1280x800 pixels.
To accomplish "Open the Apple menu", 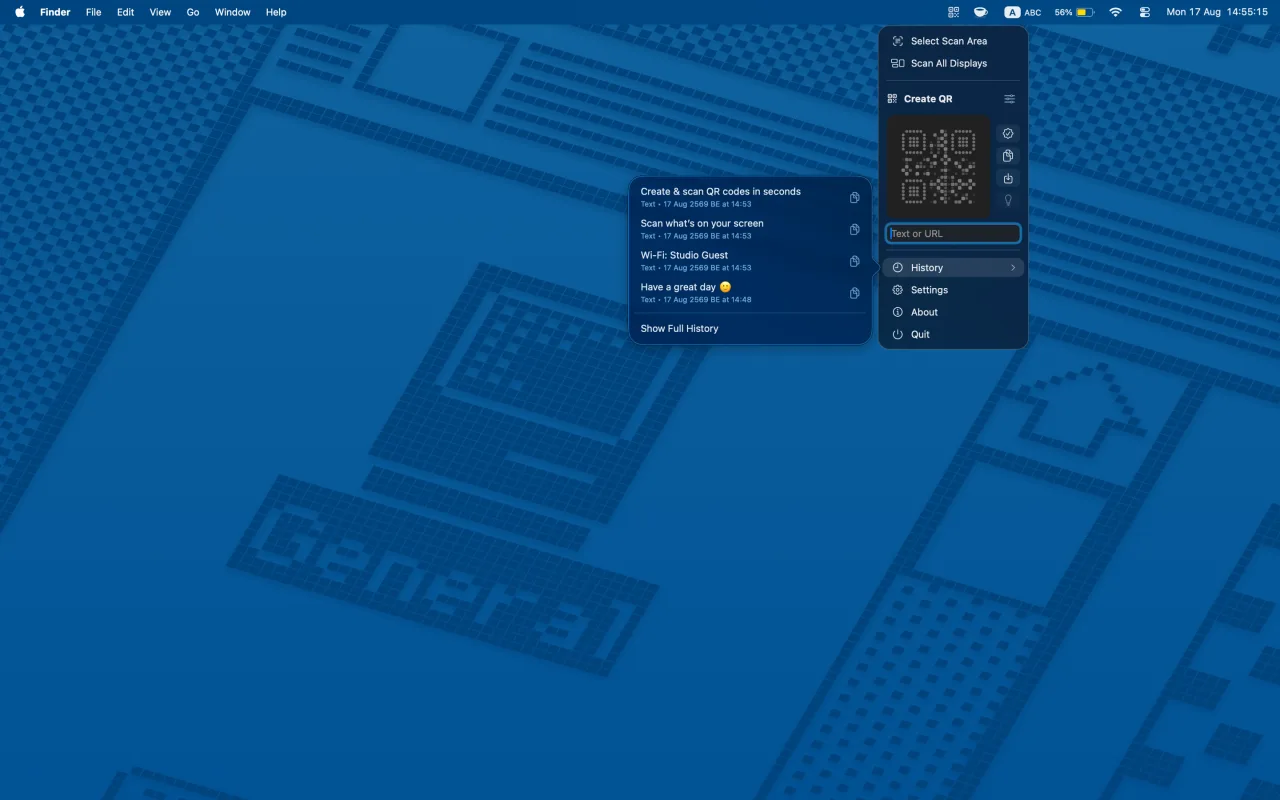I will click(20, 12).
